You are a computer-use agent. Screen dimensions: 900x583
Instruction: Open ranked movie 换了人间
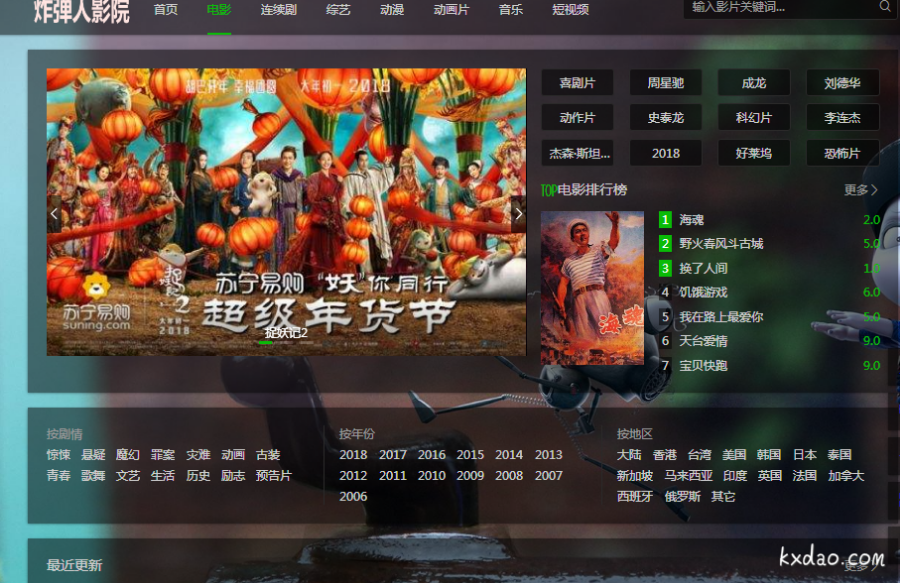[x=704, y=268]
